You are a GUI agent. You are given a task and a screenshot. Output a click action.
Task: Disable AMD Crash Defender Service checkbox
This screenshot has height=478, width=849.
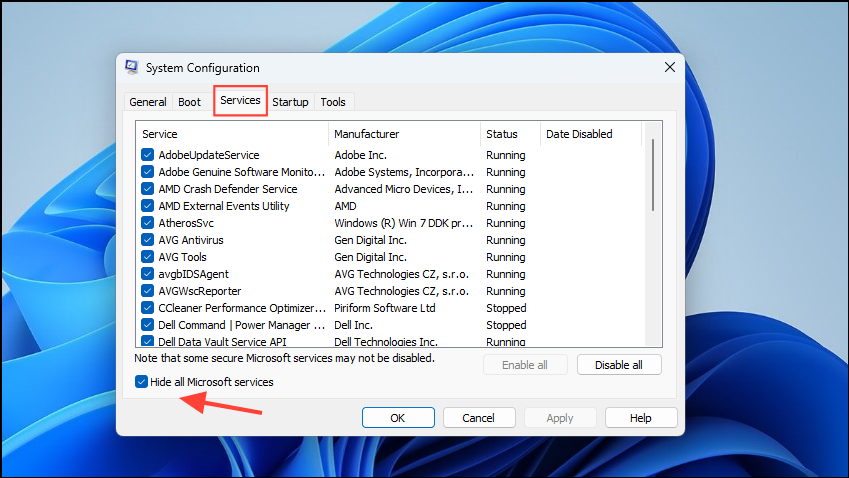coord(147,189)
